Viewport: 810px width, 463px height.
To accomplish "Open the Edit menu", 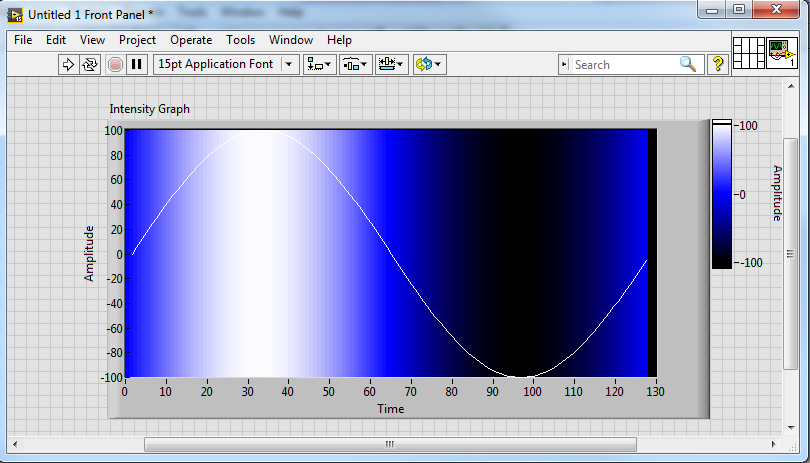I will tap(56, 40).
